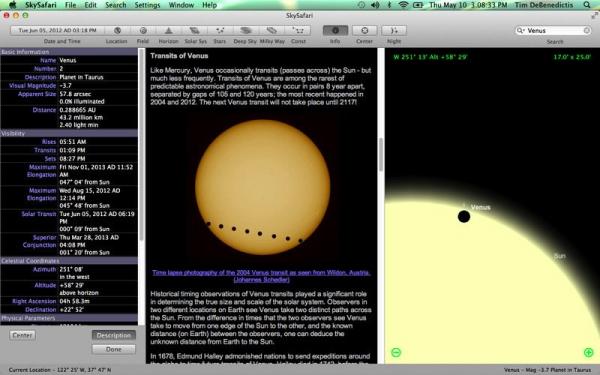This screenshot has width=600, height=375.
Task: Open the Milky Way settings icon
Action: point(272,30)
